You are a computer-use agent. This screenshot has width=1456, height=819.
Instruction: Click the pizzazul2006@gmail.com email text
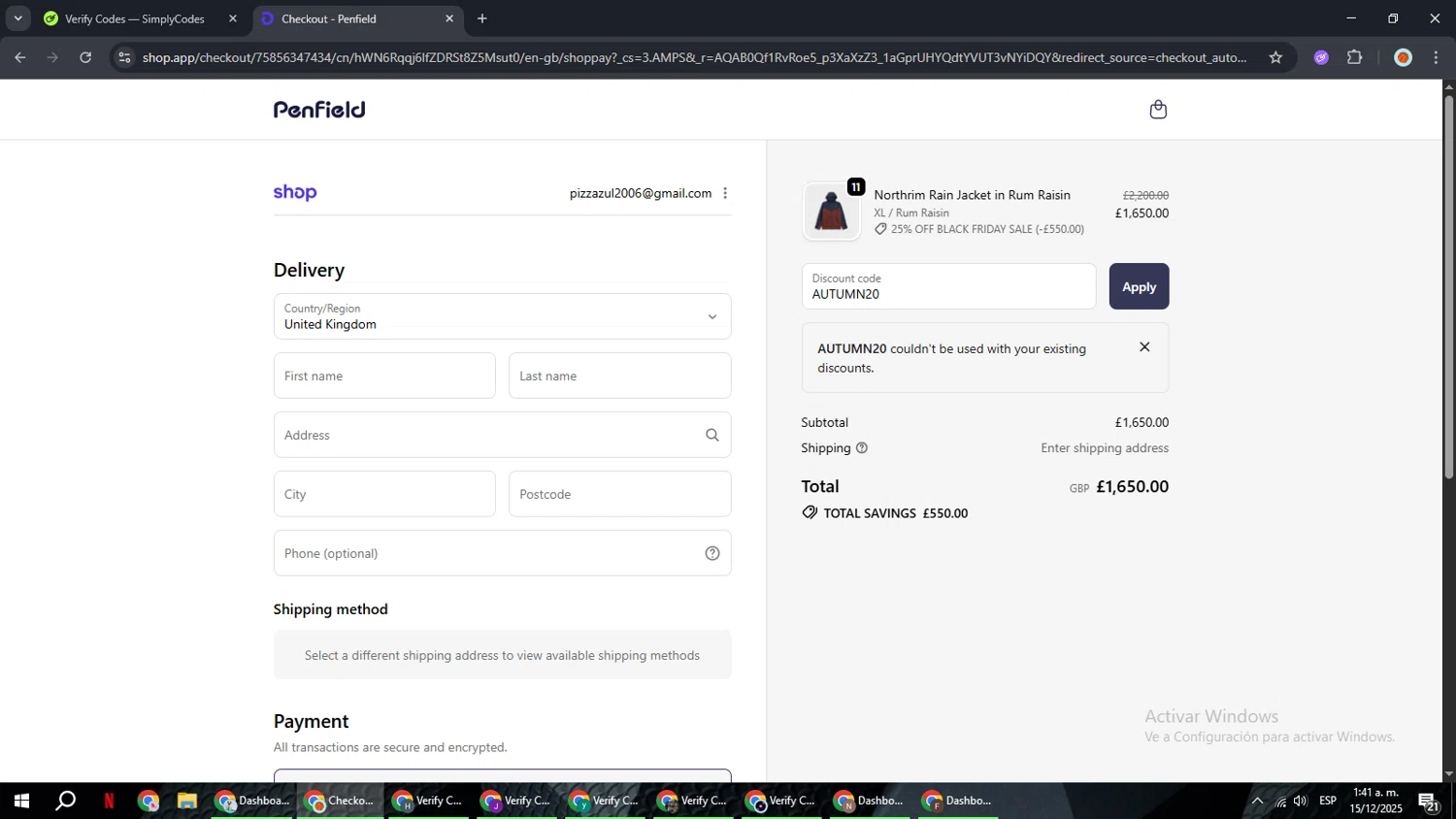click(x=641, y=193)
